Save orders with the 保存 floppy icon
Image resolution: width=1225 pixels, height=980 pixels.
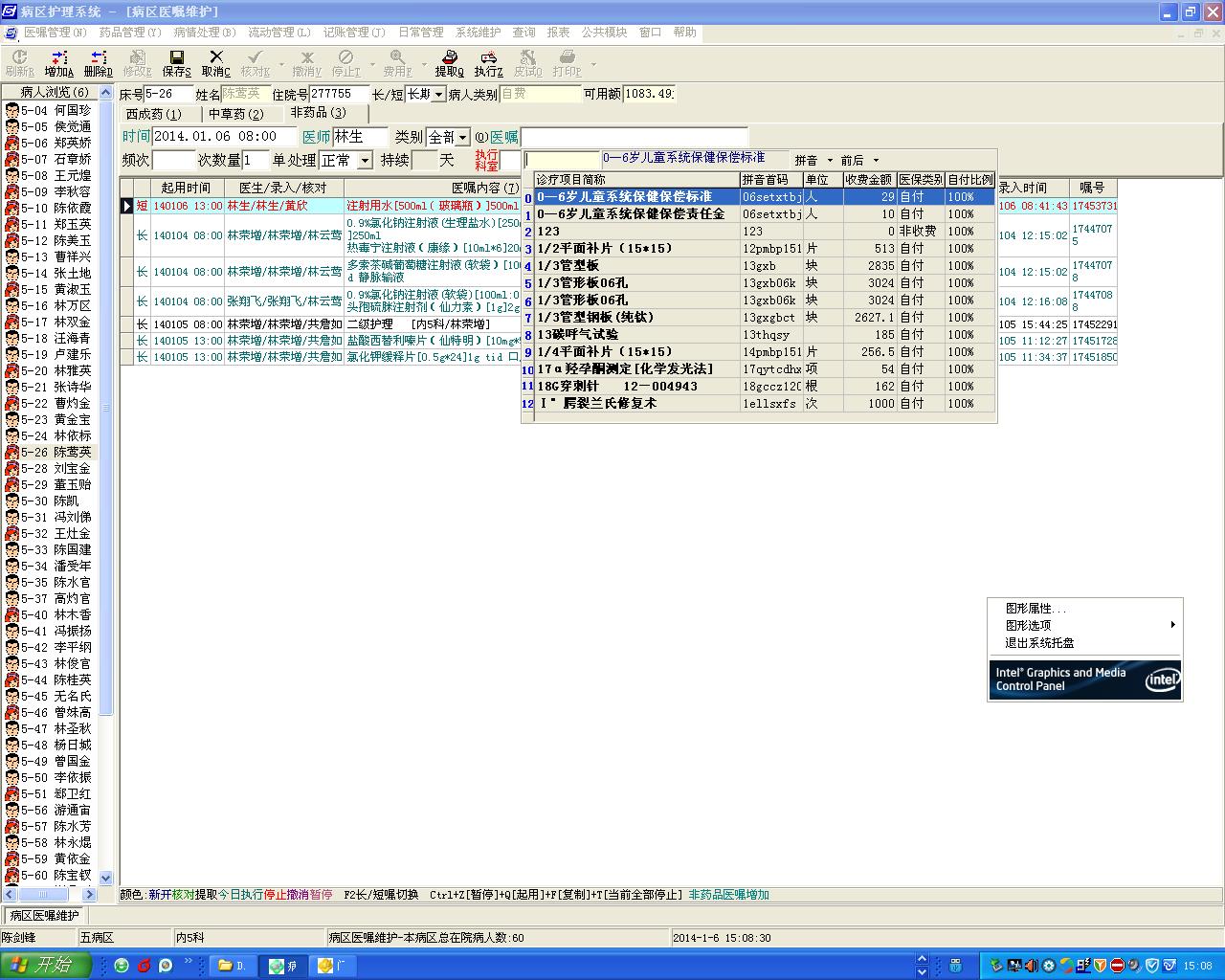pos(176,64)
